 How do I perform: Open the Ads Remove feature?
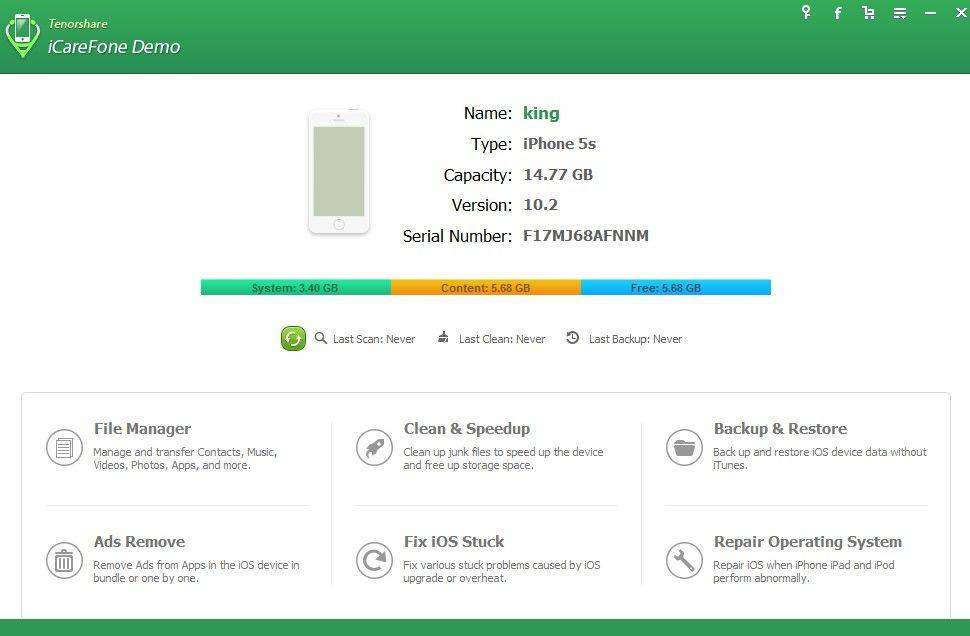tap(139, 542)
